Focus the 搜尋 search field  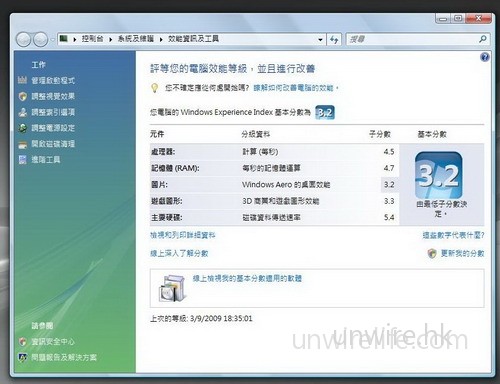tap(412, 39)
